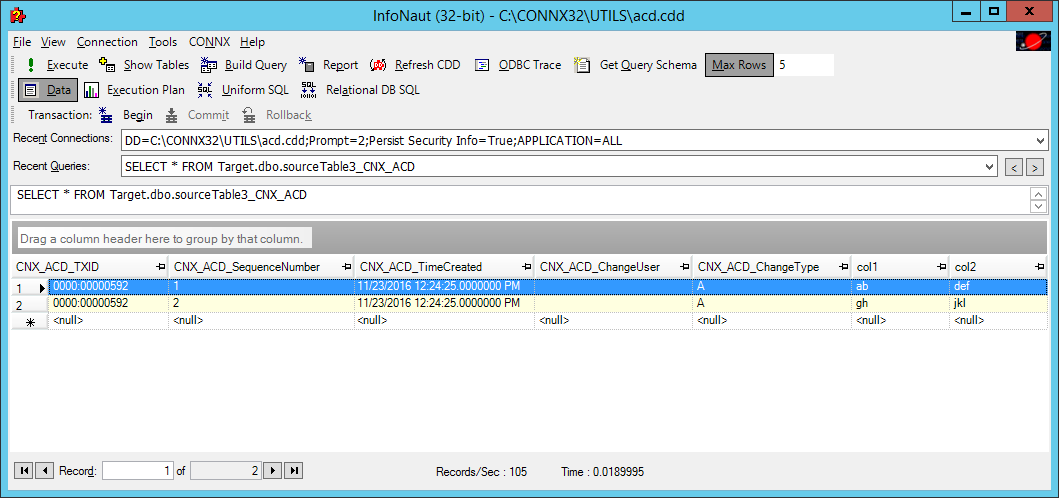Screen dimensions: 1059x498
Task: Click the InfoNaut application icon in title bar
Action: [18, 14]
